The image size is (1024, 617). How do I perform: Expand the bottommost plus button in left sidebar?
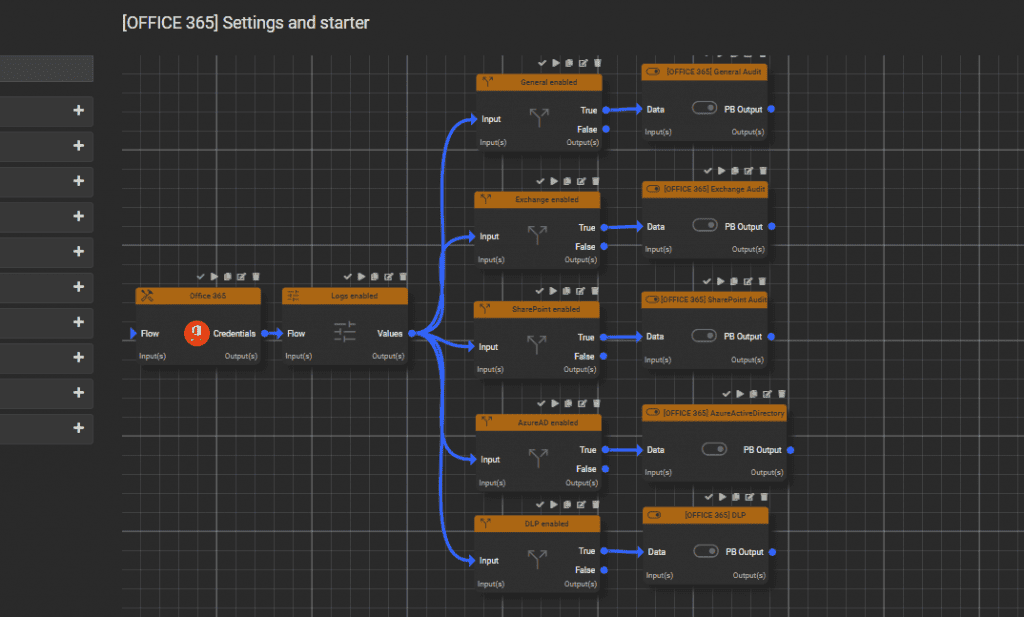(x=78, y=428)
